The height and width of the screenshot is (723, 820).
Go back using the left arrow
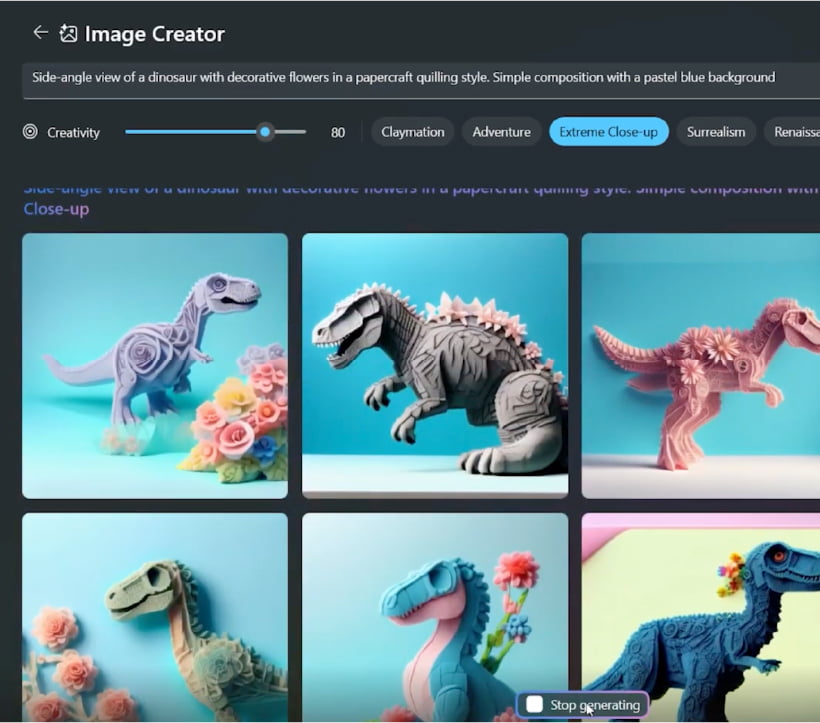(40, 33)
